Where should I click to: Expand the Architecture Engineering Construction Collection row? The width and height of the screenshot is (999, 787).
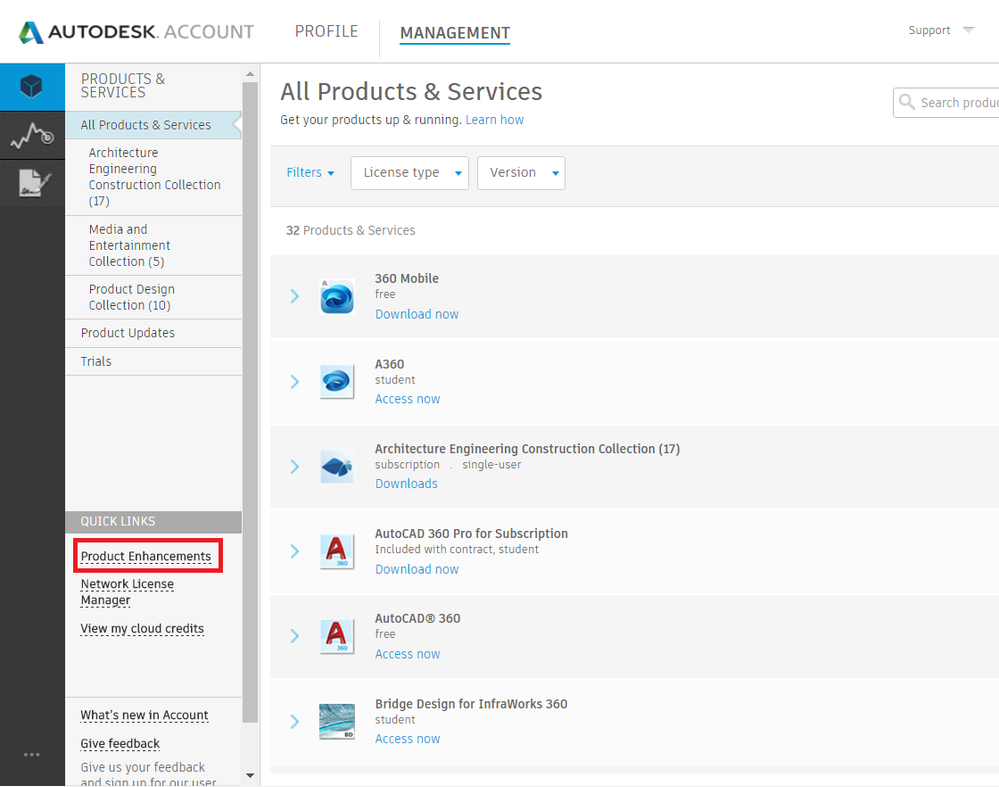[294, 466]
